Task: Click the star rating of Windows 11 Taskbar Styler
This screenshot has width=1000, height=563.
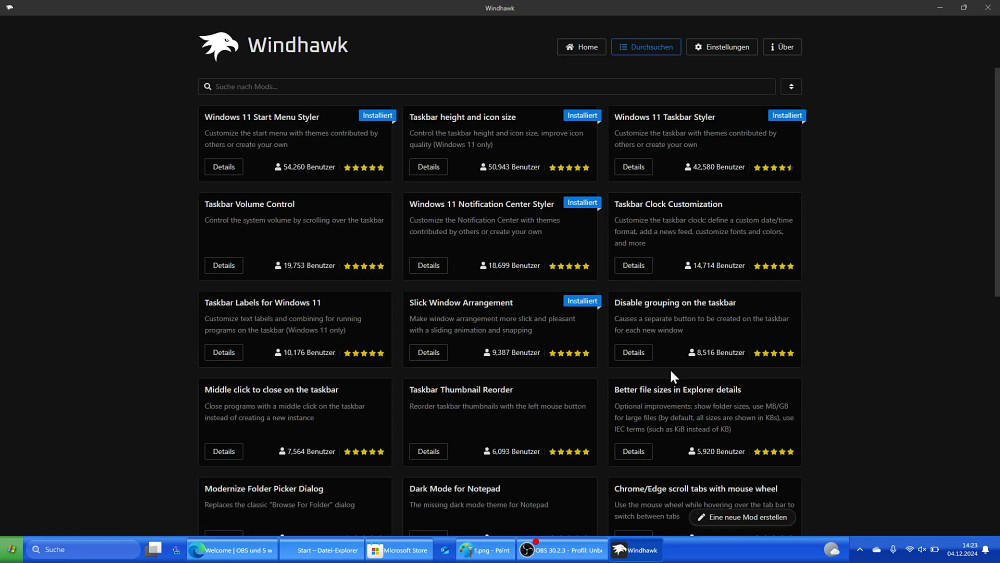Action: pyautogui.click(x=774, y=168)
